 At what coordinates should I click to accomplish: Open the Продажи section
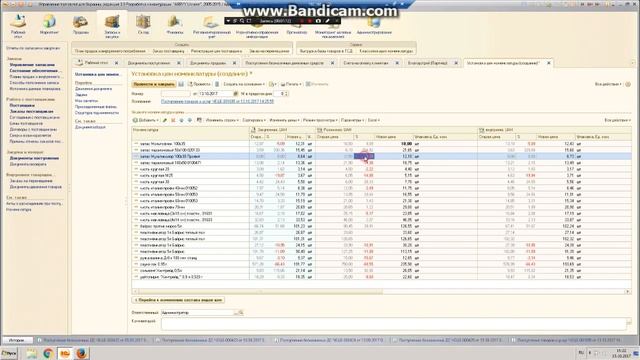80,24
